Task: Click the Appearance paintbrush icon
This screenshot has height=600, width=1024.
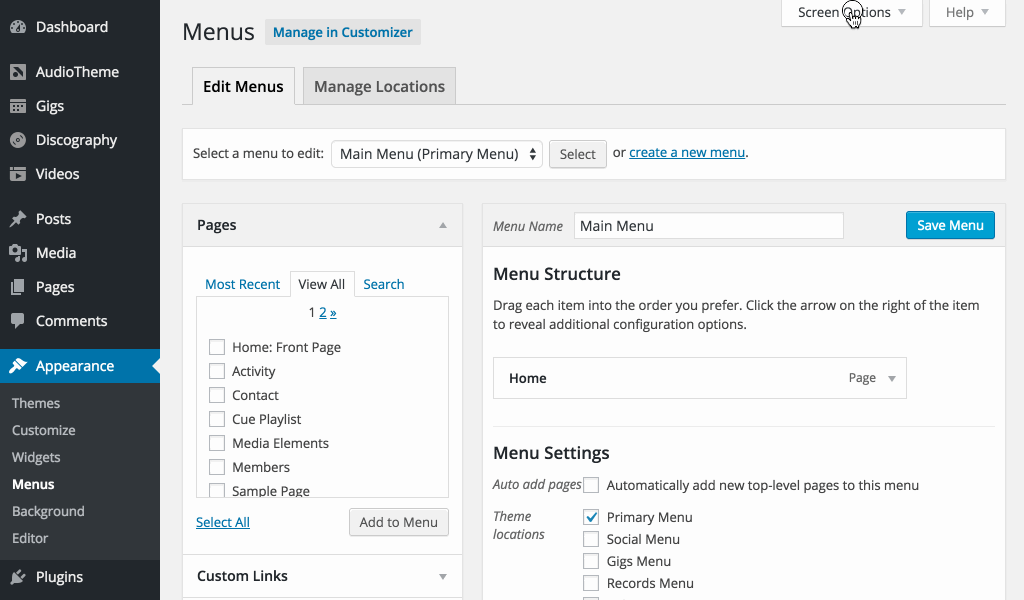Action: pyautogui.click(x=18, y=366)
